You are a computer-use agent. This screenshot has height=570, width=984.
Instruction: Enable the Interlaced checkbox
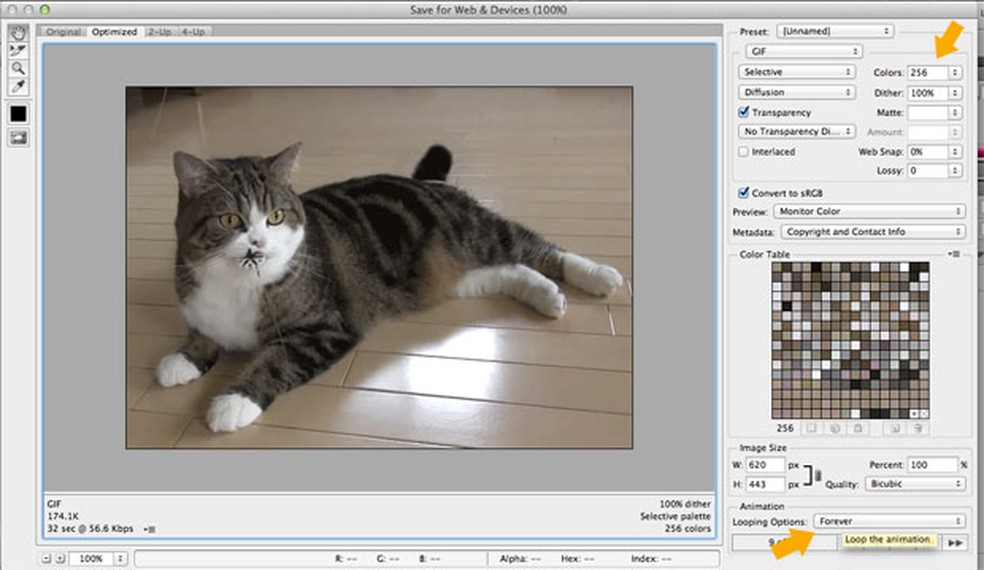click(744, 152)
